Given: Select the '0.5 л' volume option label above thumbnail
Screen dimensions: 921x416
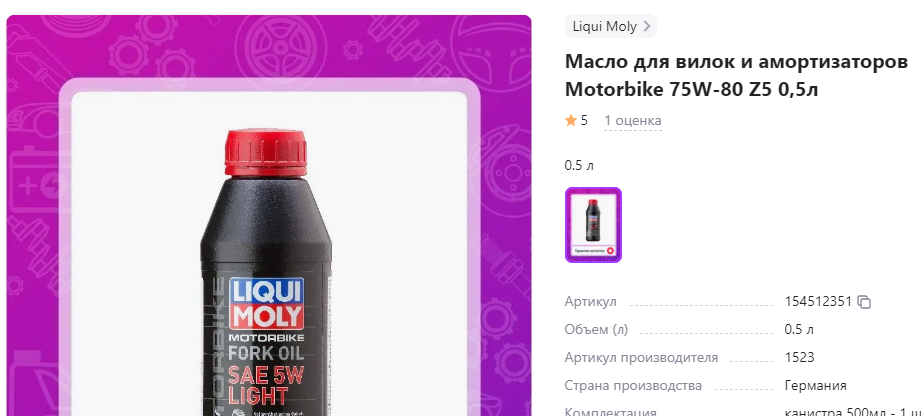Looking at the screenshot, I should [x=579, y=166].
